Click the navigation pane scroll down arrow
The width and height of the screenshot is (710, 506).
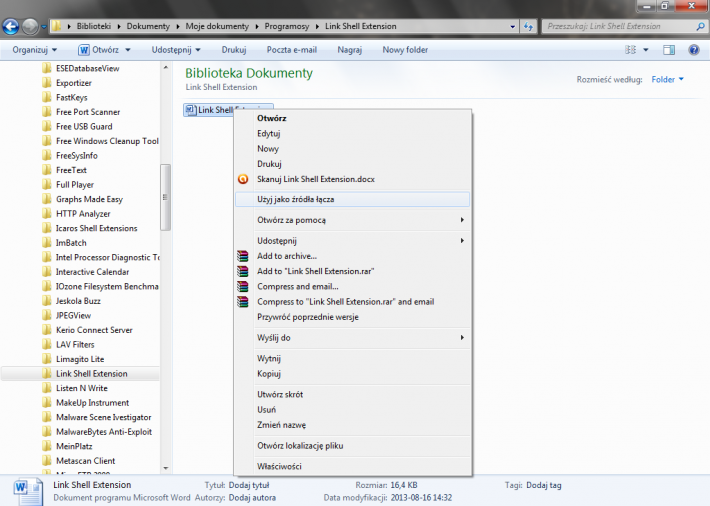click(x=165, y=468)
